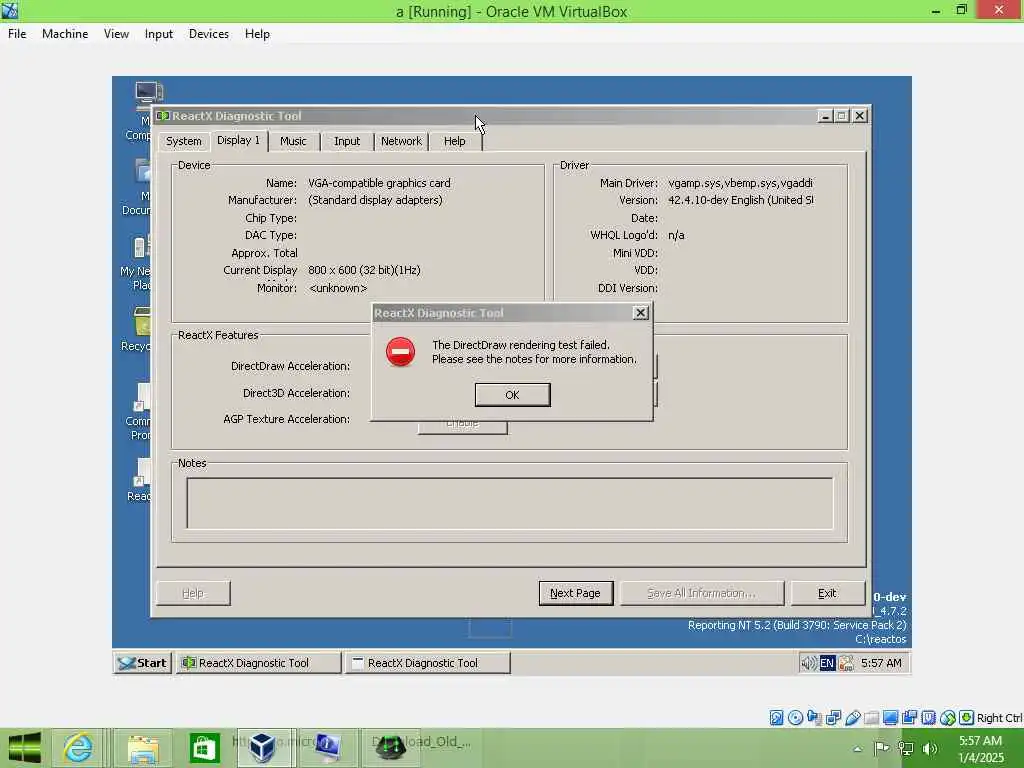This screenshot has height=768, width=1024.
Task: Click VirtualBox shared folders indicator
Action: point(871,718)
